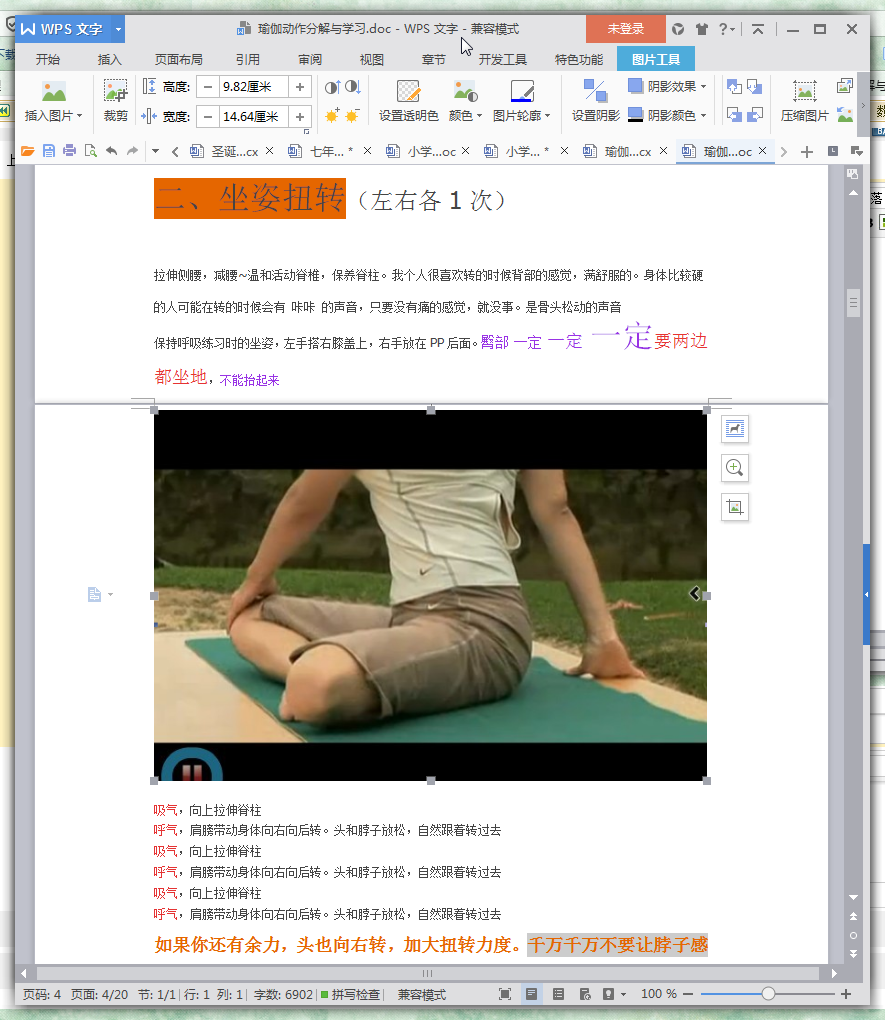Click the undo arrow in quick toolbar

111,151
